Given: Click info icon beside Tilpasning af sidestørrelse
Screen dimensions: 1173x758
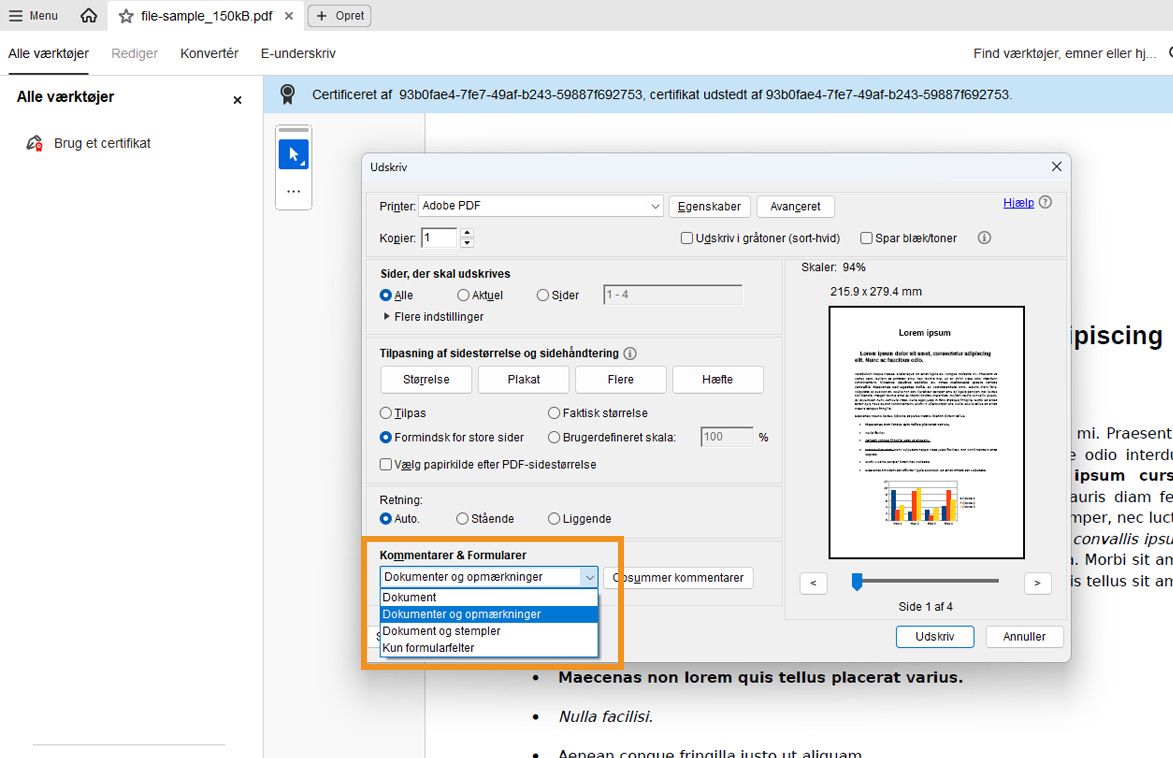Looking at the screenshot, I should tap(630, 353).
